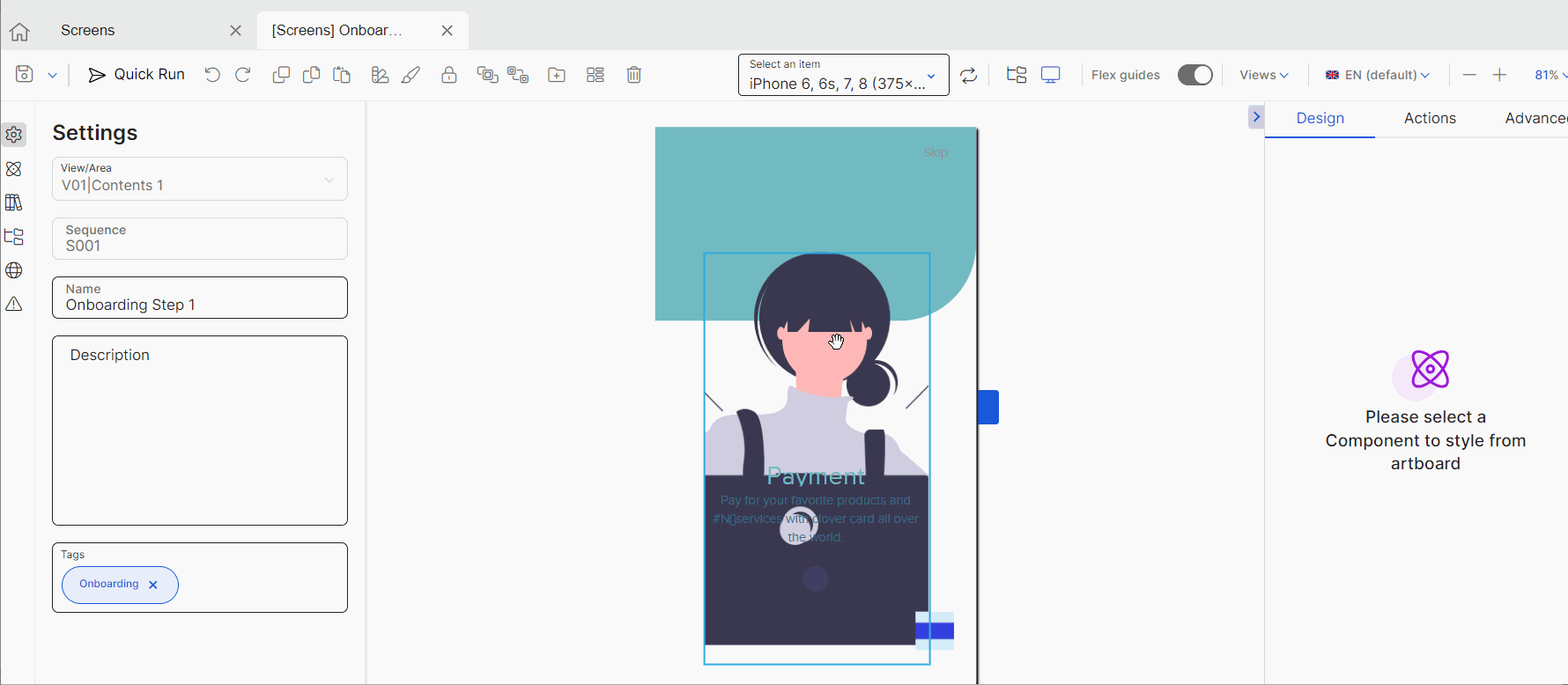Open the books library icon in sidebar
This screenshot has height=685, width=1568.
point(14,203)
